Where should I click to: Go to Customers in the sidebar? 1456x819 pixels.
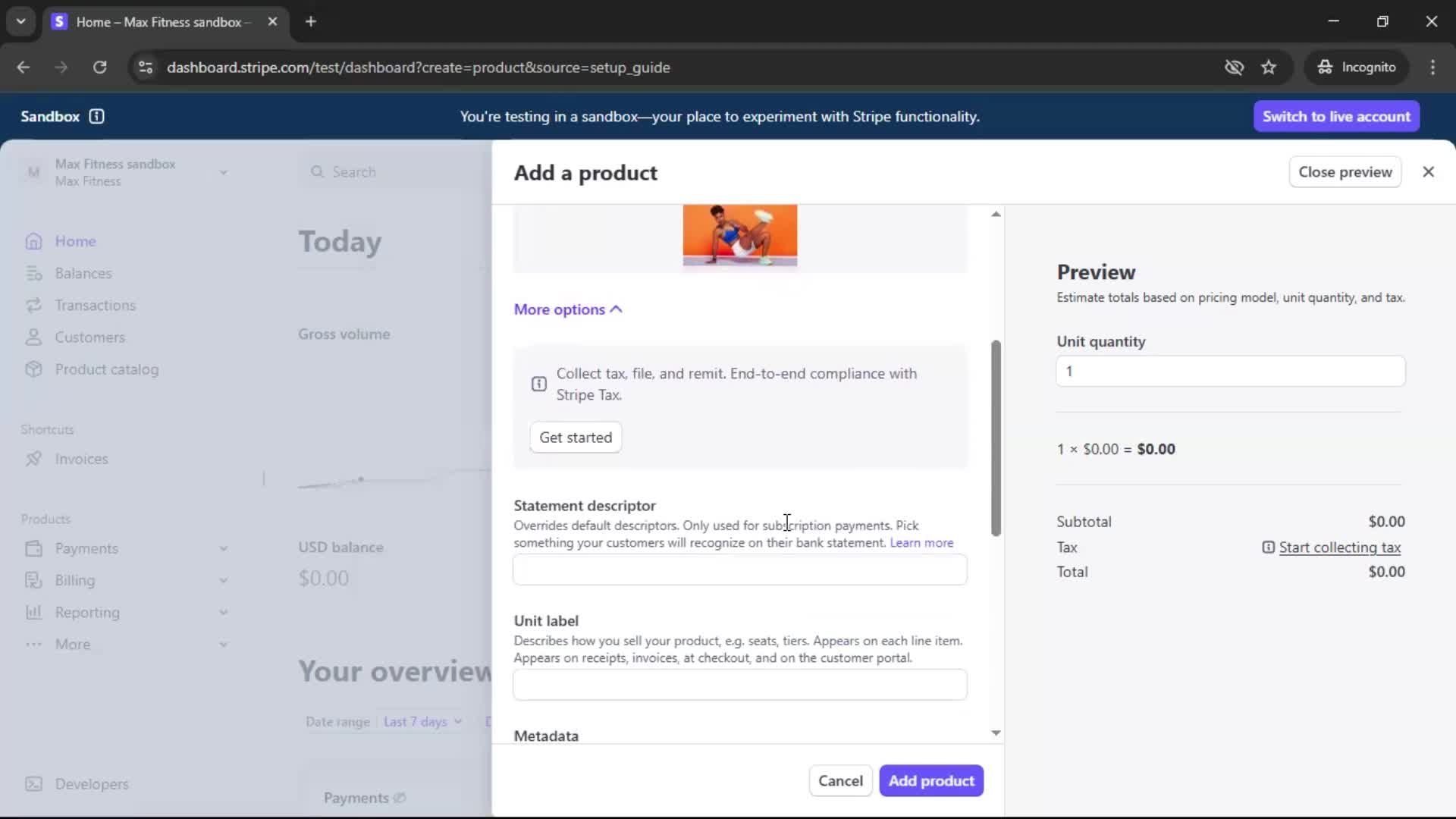89,337
